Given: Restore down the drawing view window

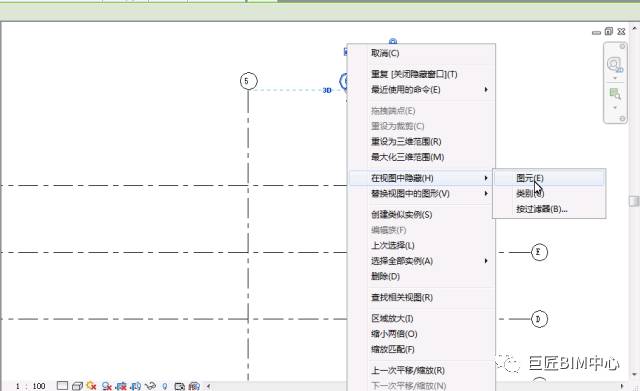Looking at the screenshot, I should pyautogui.click(x=609, y=31).
